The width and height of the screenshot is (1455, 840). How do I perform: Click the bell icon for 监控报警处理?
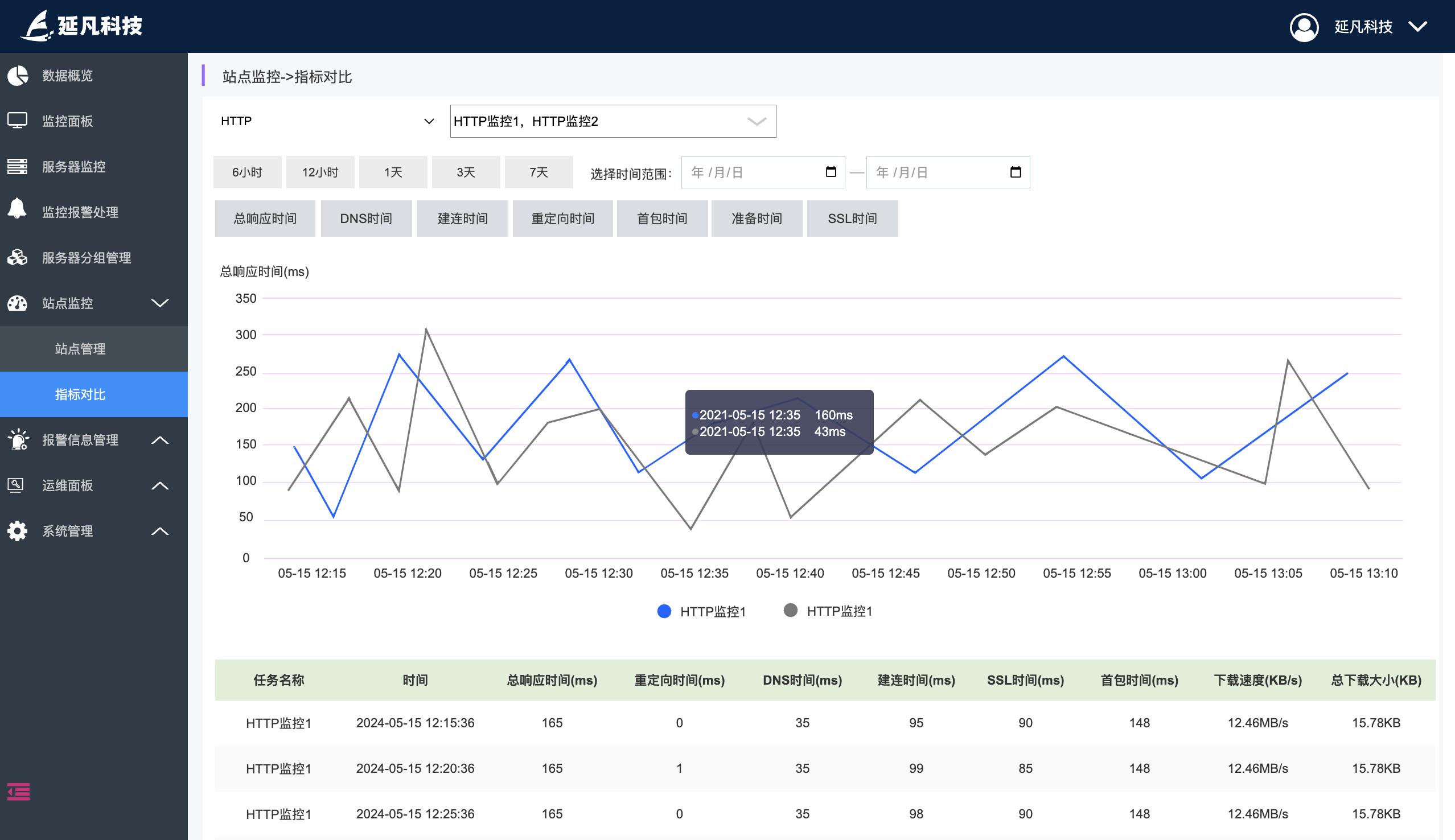(17, 208)
